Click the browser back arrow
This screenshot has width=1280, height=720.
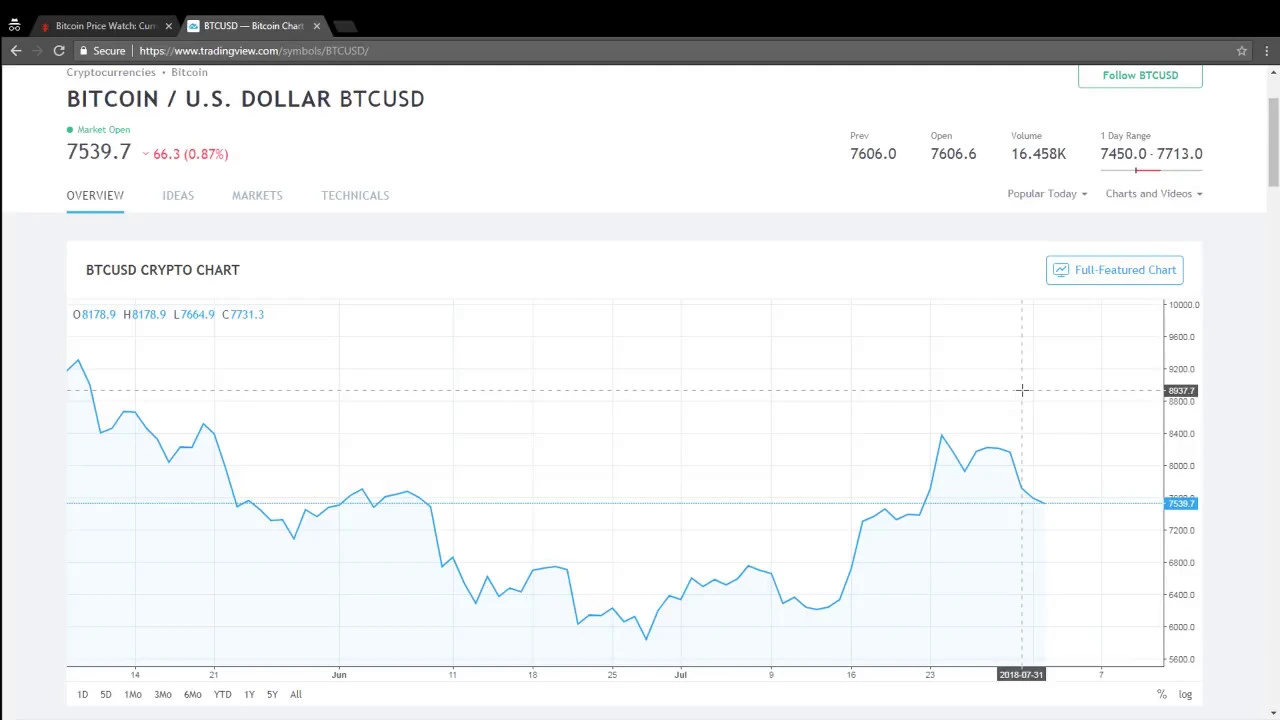(16, 51)
